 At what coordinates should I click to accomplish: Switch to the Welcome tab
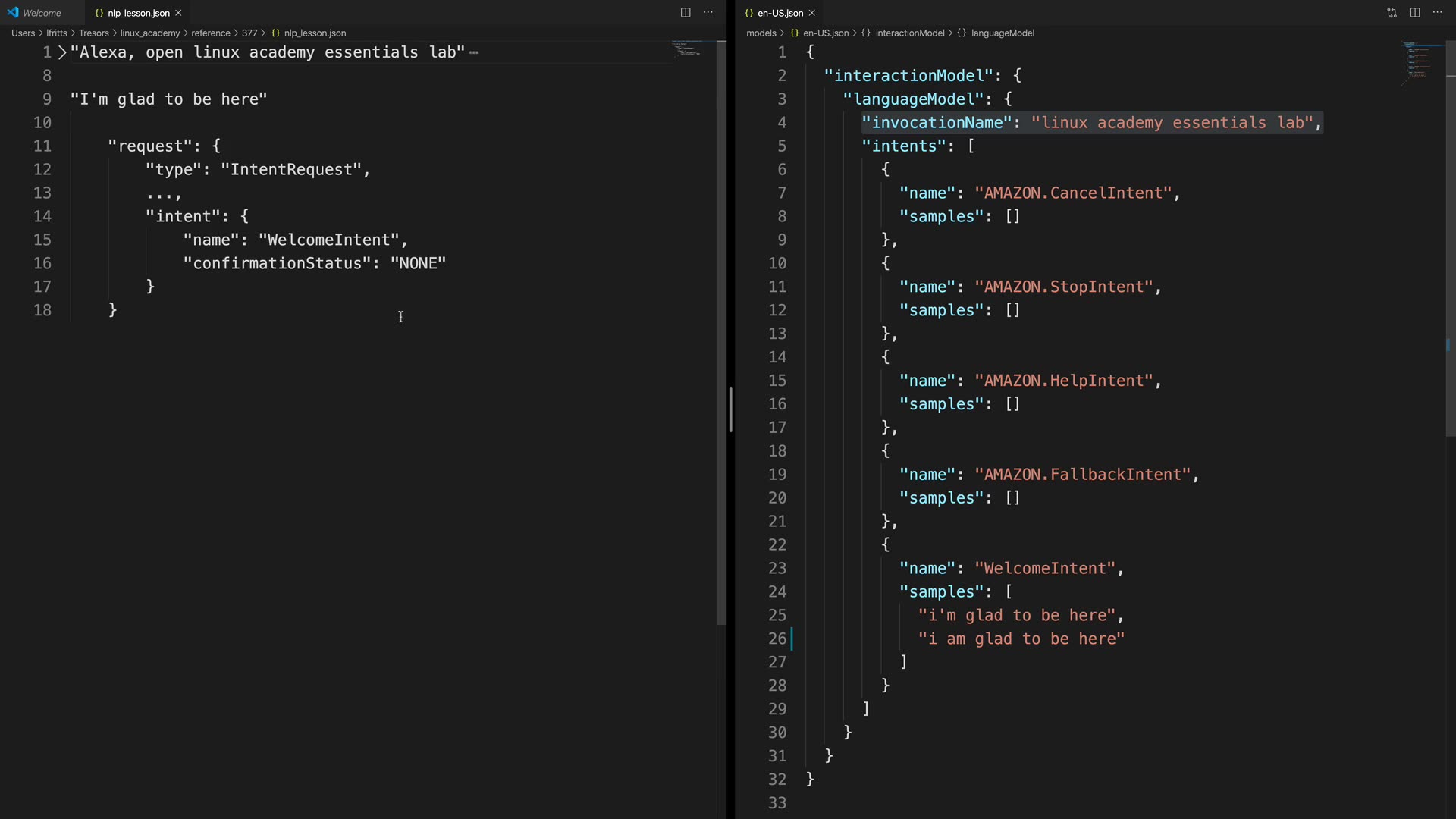[x=42, y=13]
